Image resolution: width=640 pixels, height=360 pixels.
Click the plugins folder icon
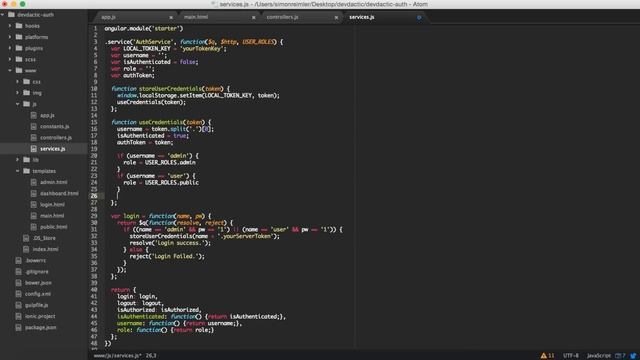tap(19, 48)
